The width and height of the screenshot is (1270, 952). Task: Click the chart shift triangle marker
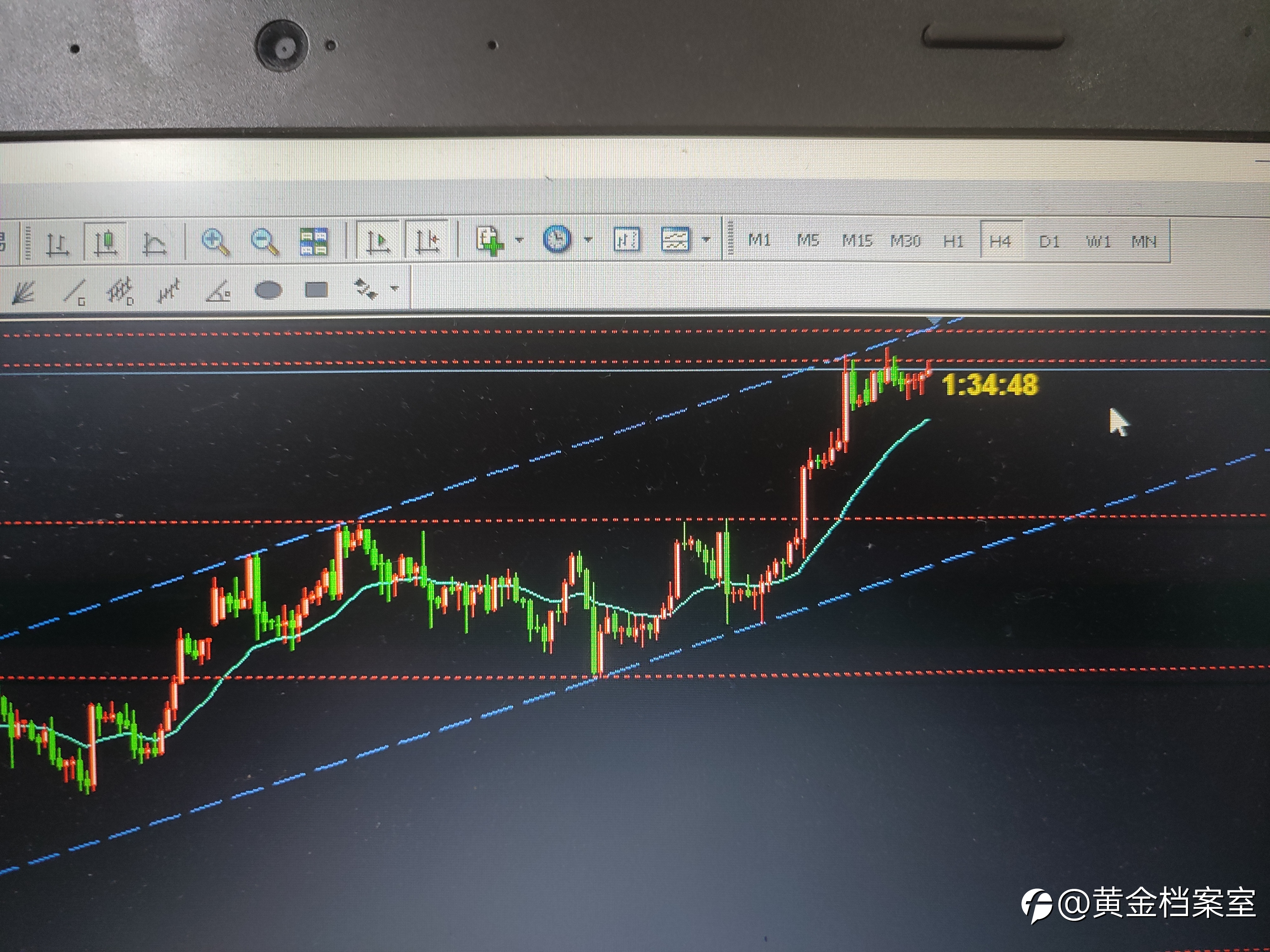coord(935,321)
